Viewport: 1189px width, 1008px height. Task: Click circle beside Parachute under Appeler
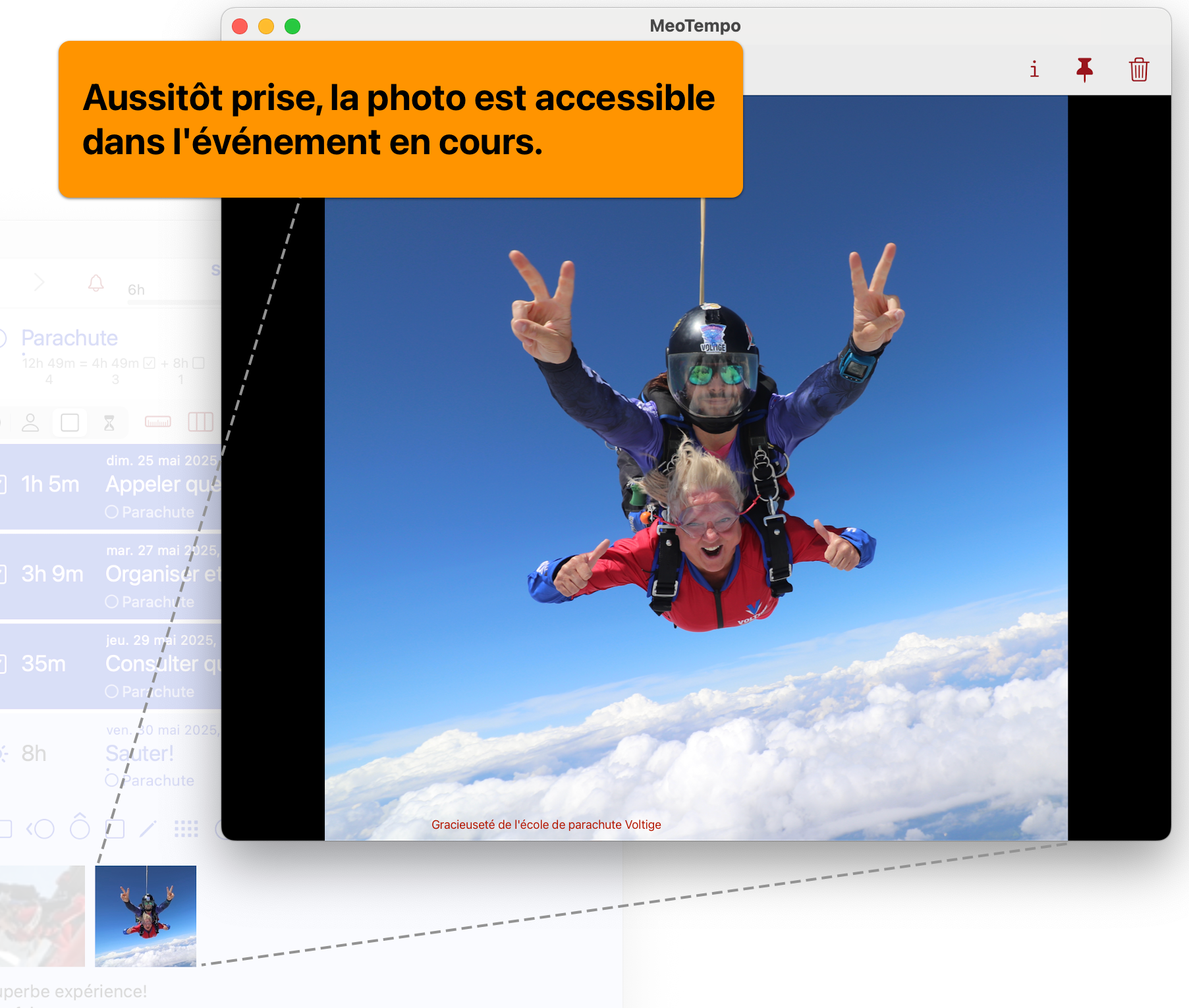pos(112,512)
